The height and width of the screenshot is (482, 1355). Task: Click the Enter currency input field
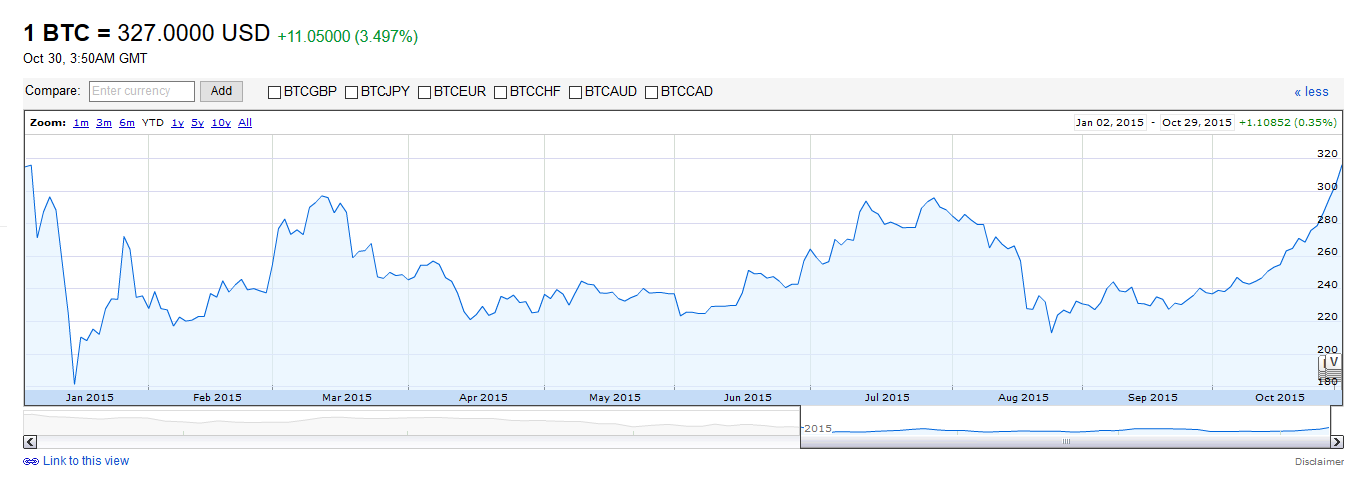click(142, 91)
